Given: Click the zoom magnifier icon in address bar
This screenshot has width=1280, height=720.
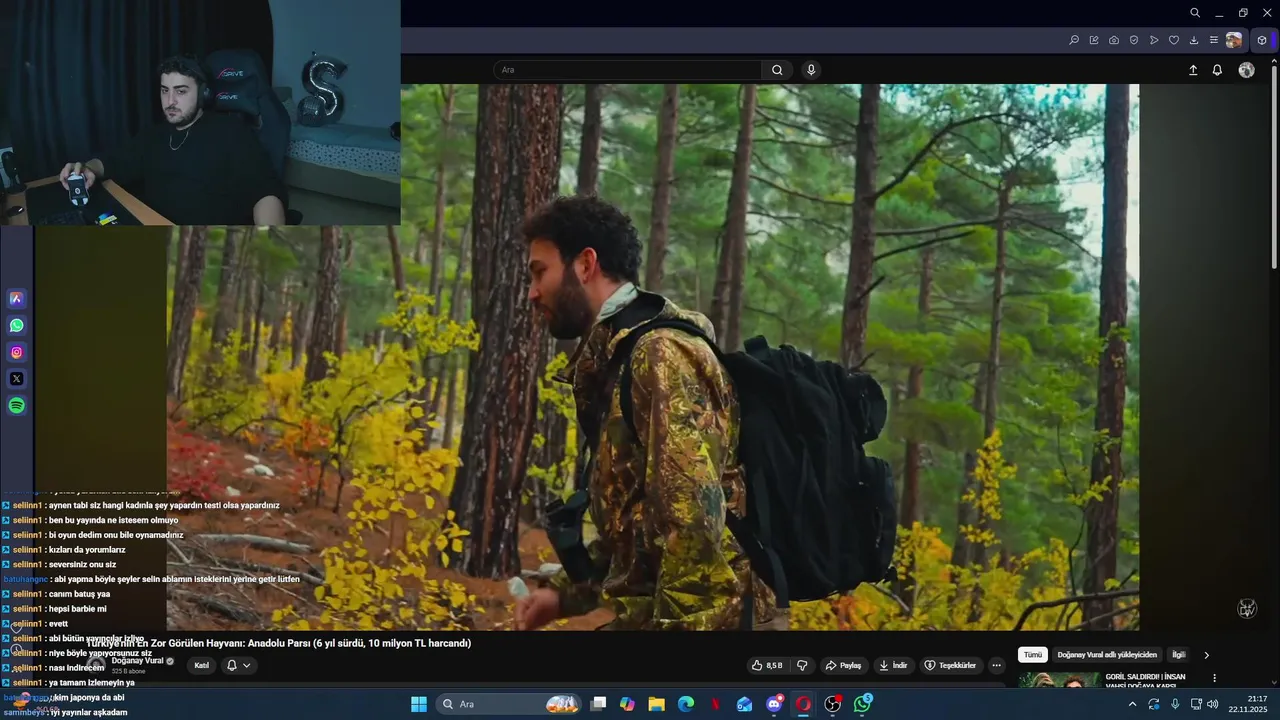Looking at the screenshot, I should click(x=1074, y=40).
